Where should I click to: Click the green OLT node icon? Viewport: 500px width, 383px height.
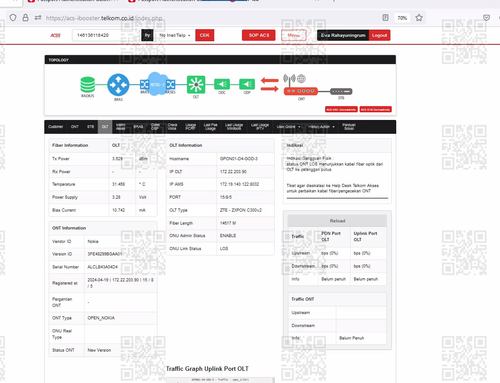click(x=196, y=85)
